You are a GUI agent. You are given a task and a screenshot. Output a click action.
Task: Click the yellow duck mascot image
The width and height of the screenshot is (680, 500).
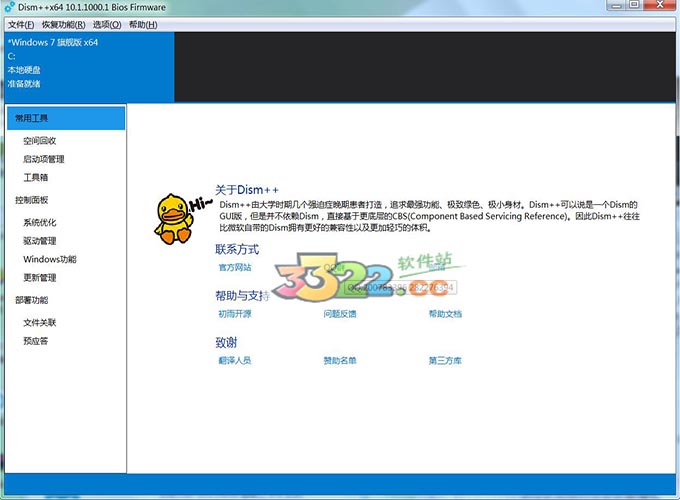(x=174, y=219)
